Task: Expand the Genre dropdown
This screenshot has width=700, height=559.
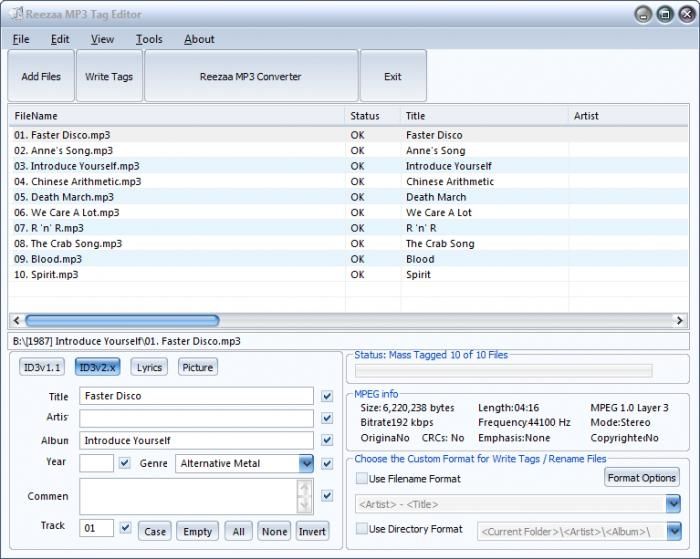Action: (305, 463)
